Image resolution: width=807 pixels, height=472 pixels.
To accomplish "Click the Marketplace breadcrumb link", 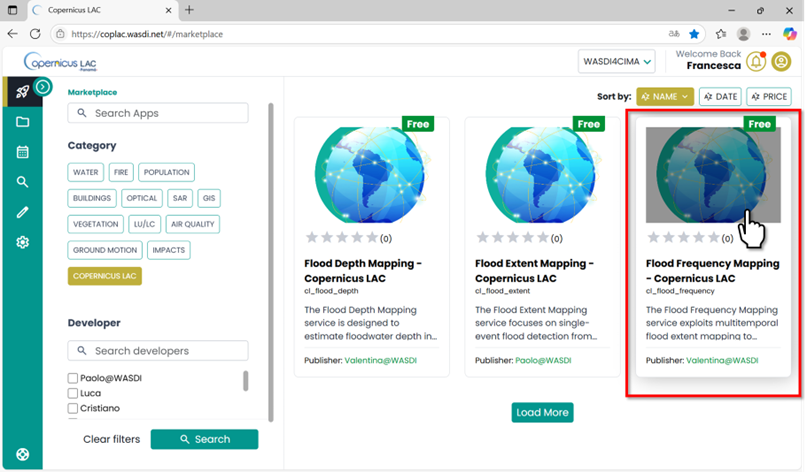I will pyautogui.click(x=93, y=92).
